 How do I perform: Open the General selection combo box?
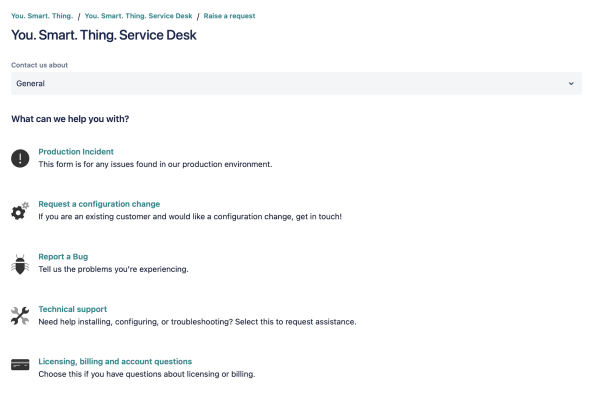[x=296, y=83]
